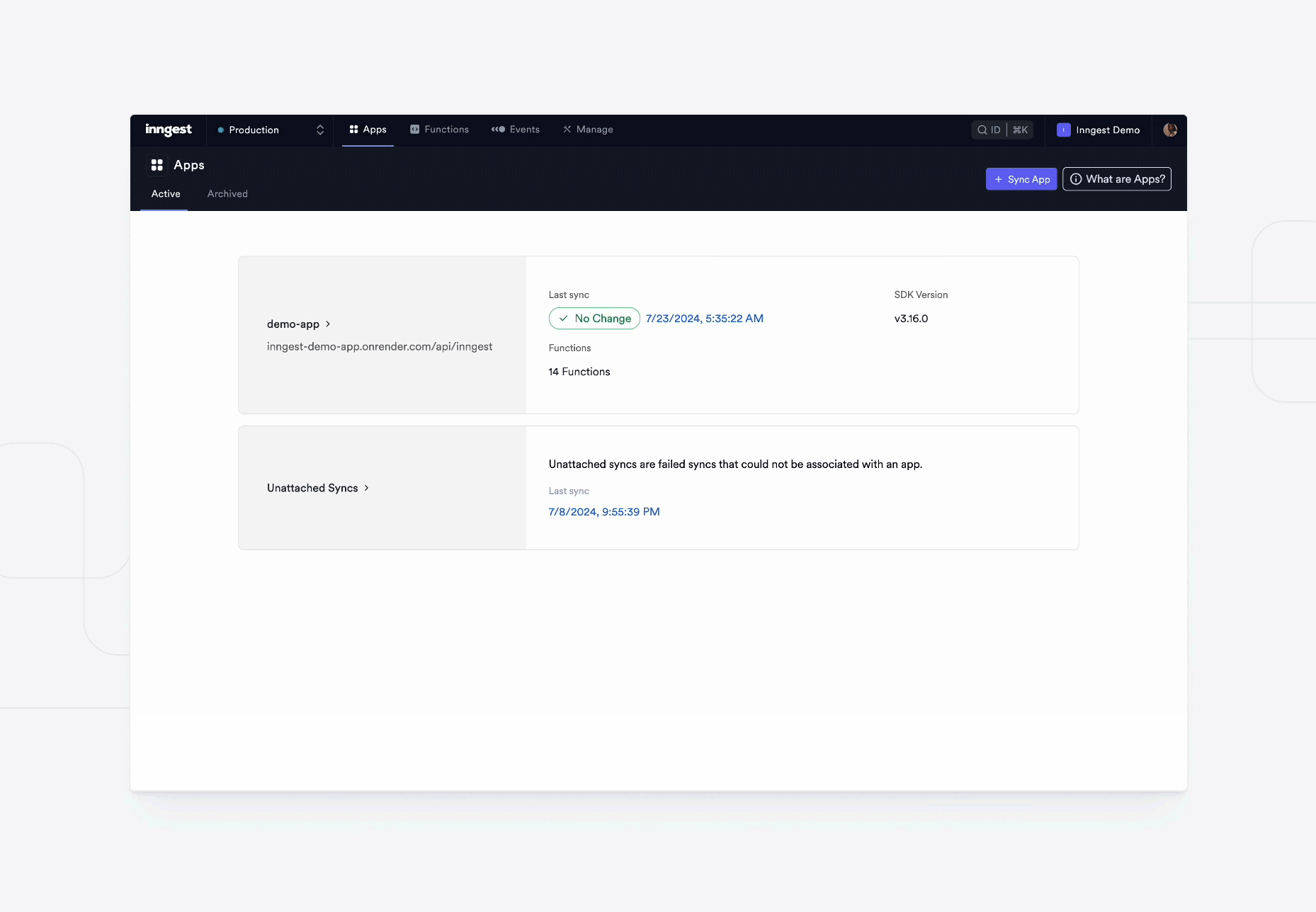Click the Manage navigation icon
Screen dimensions: 1316x912
pyautogui.click(x=567, y=130)
